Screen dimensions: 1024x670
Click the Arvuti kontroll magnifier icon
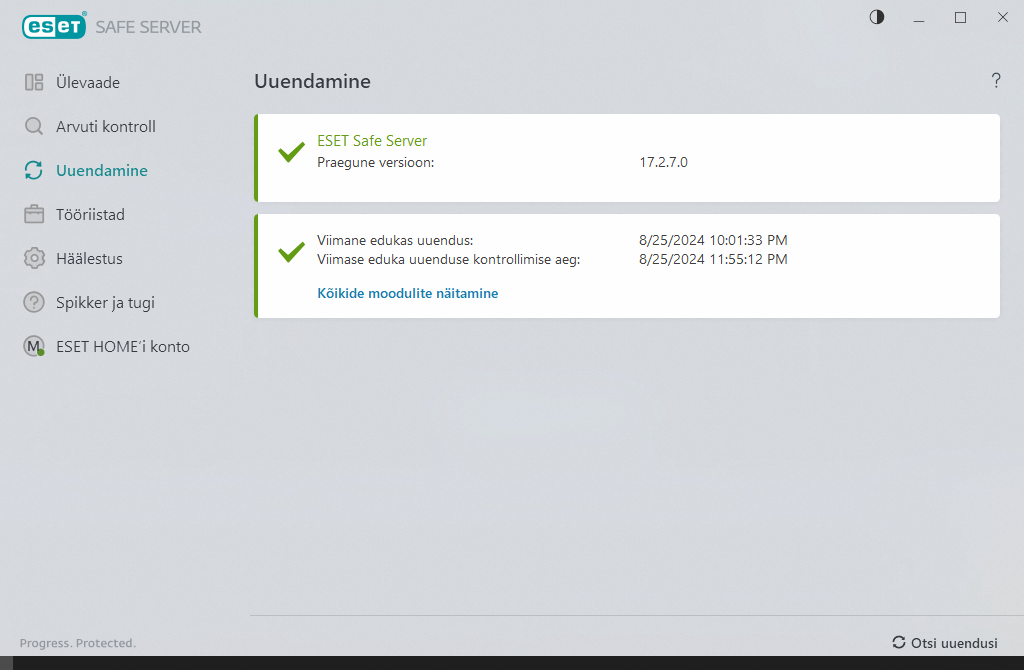[x=34, y=126]
